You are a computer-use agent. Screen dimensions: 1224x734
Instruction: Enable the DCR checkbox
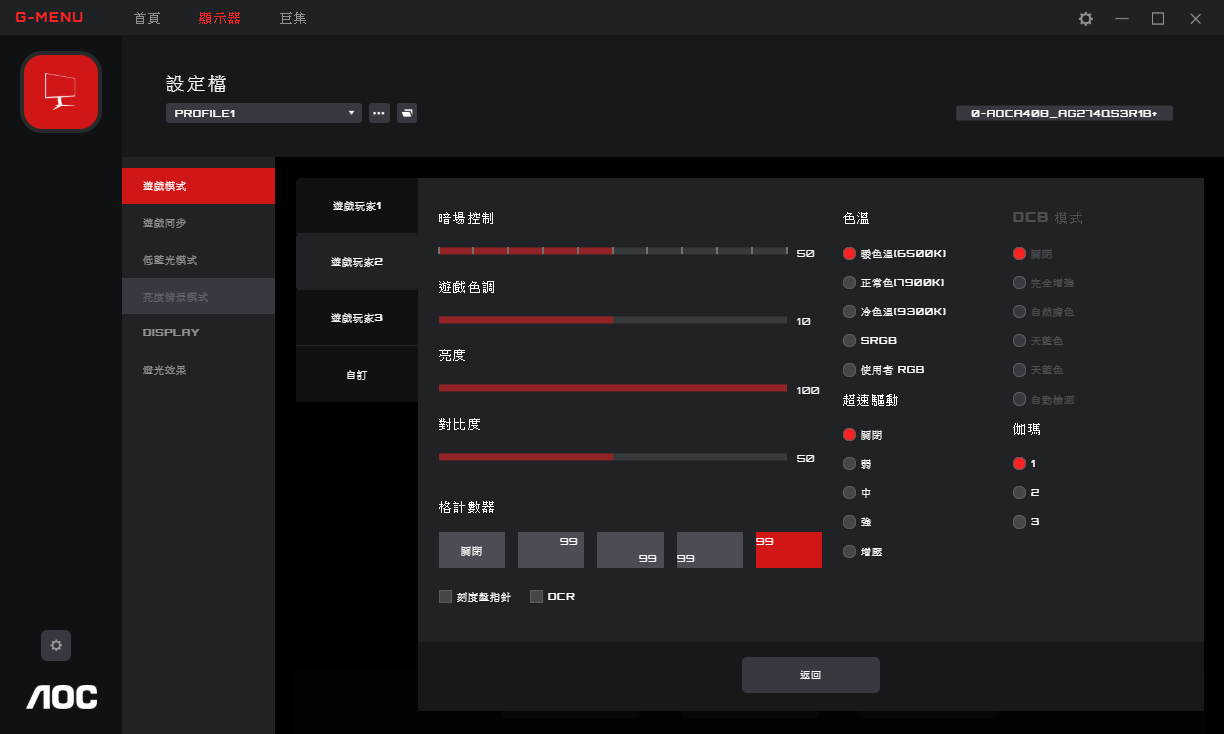click(537, 597)
